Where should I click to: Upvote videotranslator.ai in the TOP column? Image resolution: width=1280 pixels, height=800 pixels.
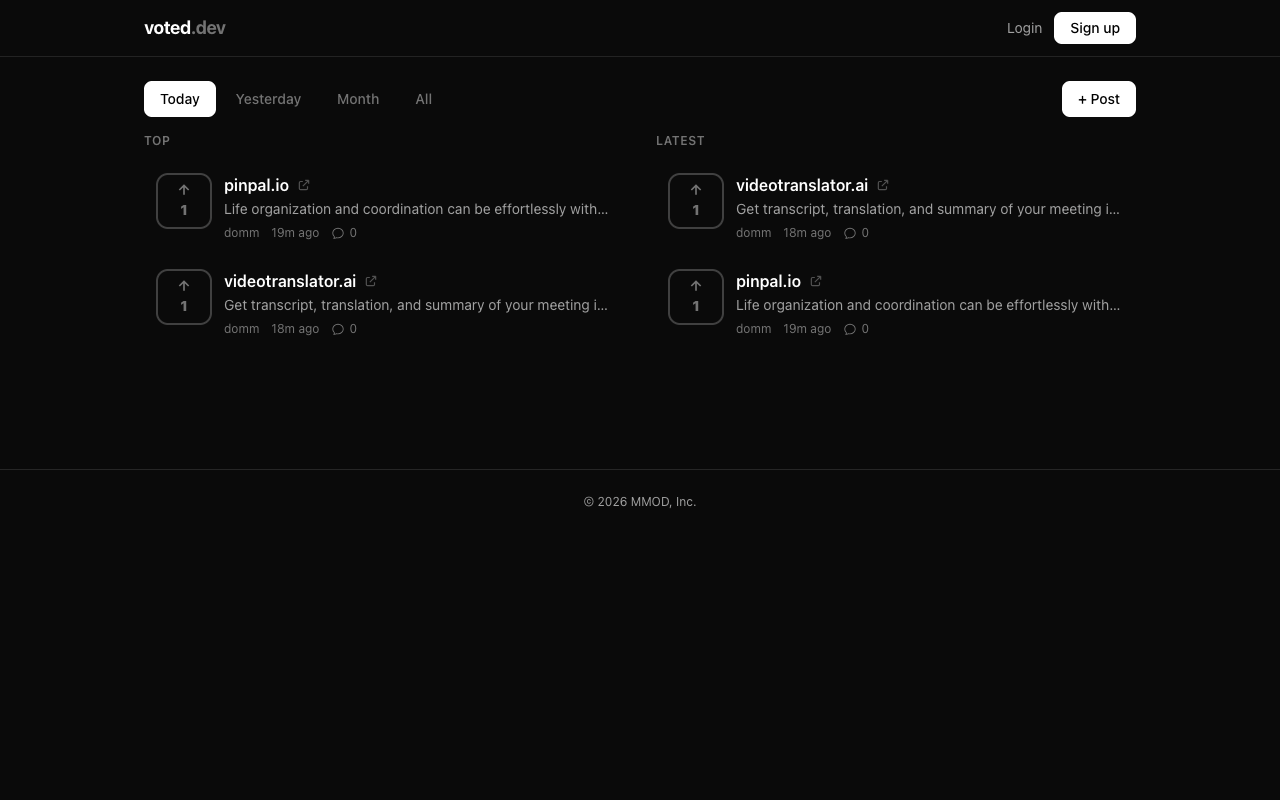pos(184,297)
